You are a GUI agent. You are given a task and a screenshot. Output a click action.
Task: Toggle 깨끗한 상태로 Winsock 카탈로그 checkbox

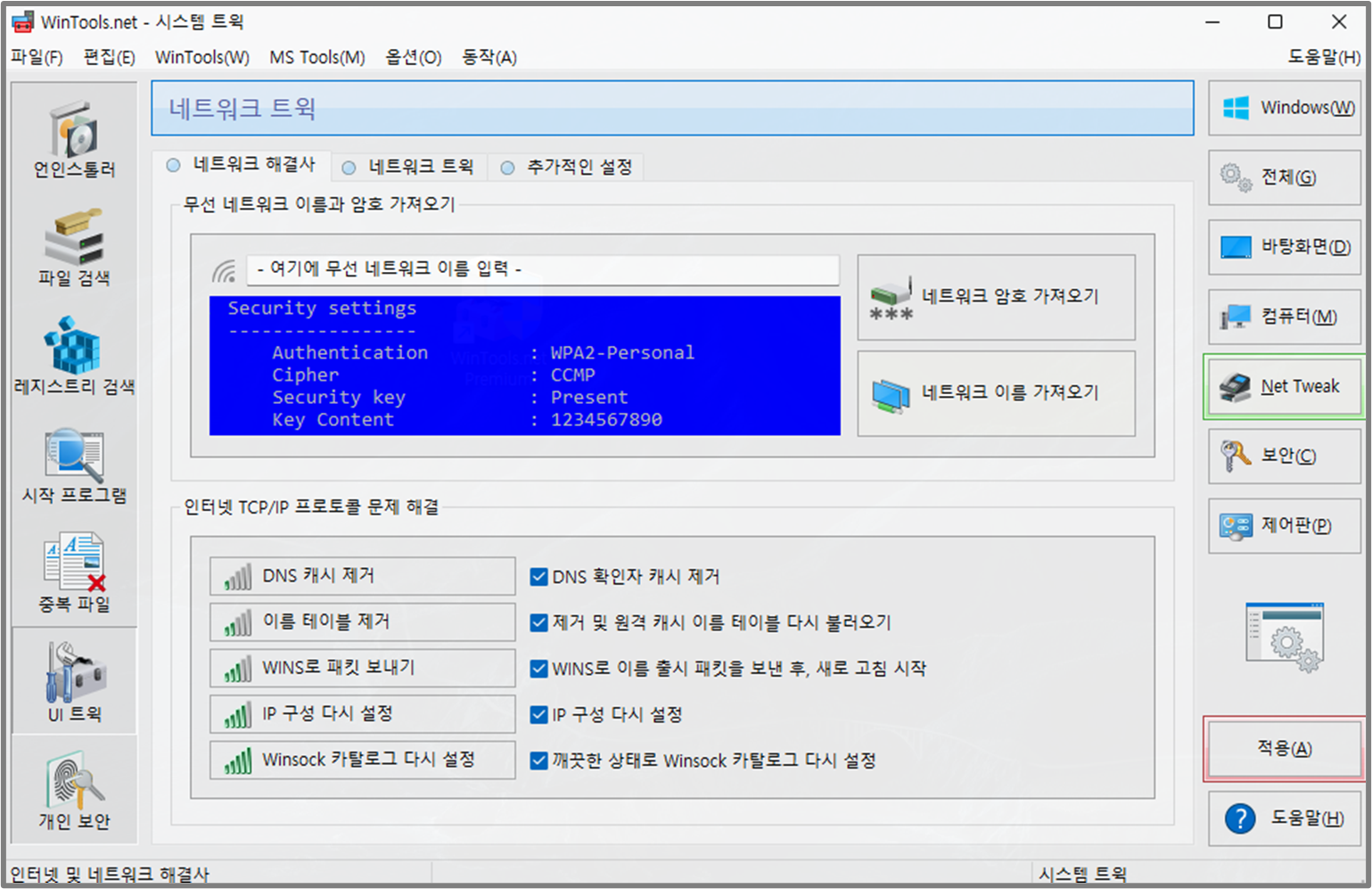coord(538,761)
